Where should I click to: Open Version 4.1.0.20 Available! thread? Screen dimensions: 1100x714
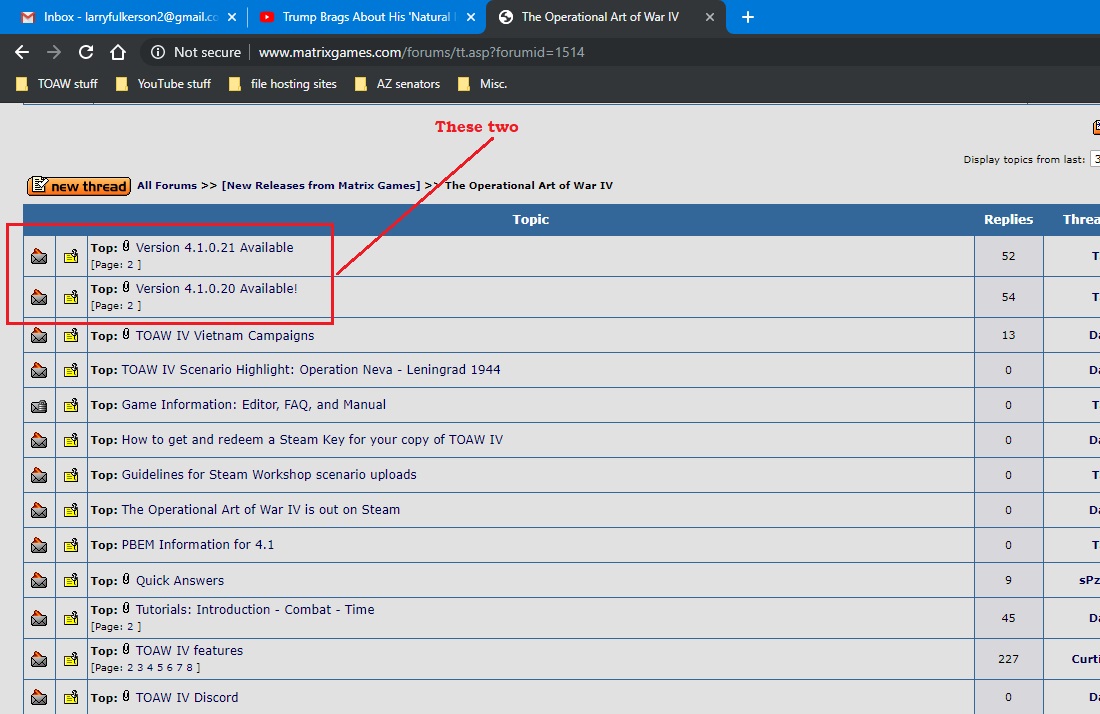coord(216,288)
